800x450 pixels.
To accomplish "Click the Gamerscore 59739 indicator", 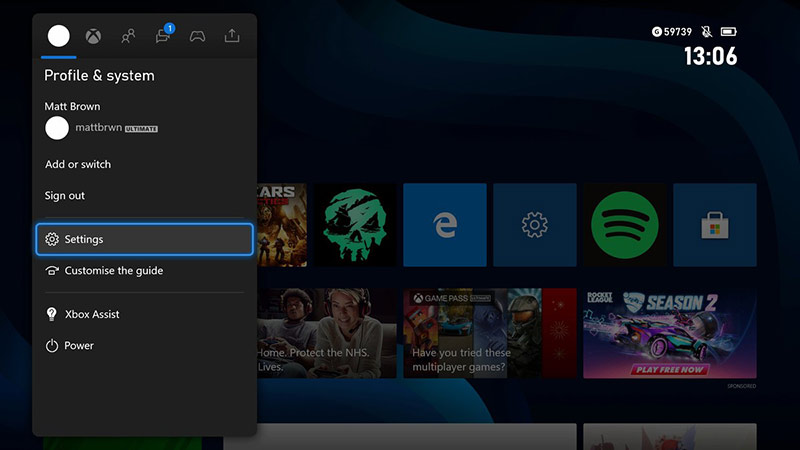I will pyautogui.click(x=672, y=32).
